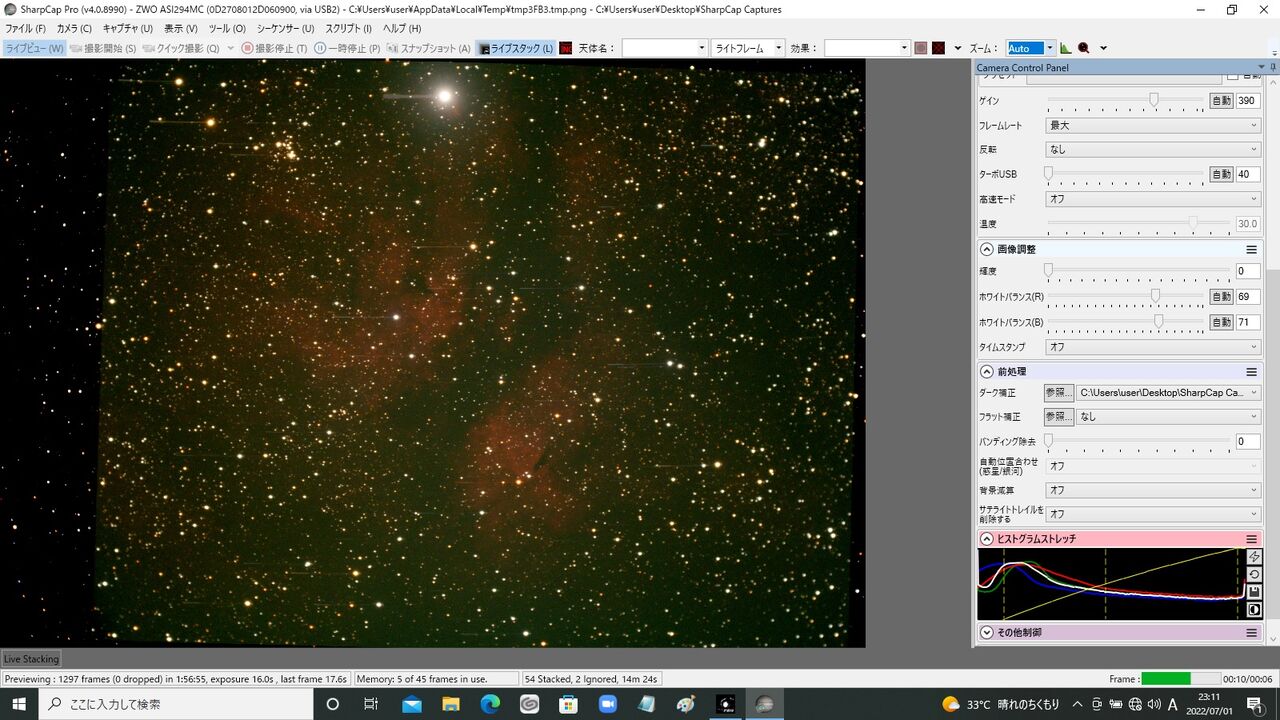Image resolution: width=1280 pixels, height=720 pixels.
Task: Open Tools (ツール) menu
Action: point(227,29)
